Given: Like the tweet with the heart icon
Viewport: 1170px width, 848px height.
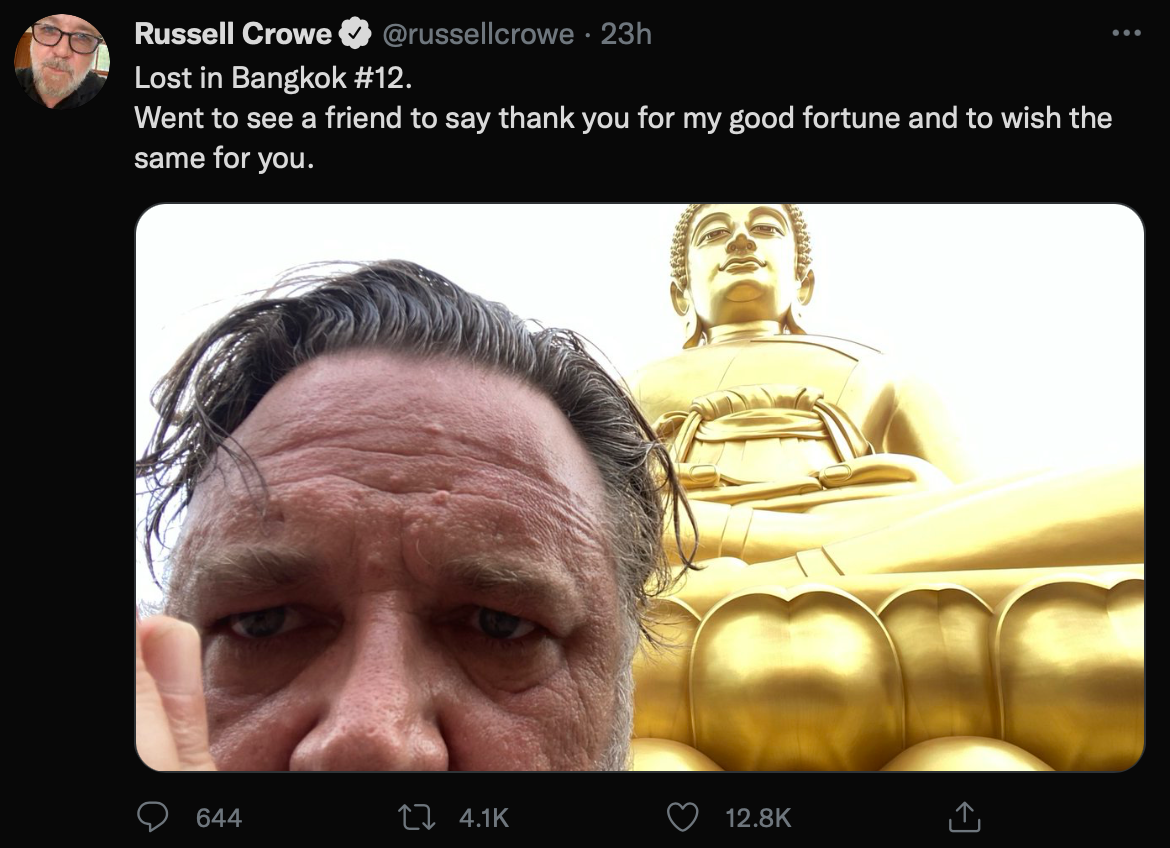Looking at the screenshot, I should point(682,818).
